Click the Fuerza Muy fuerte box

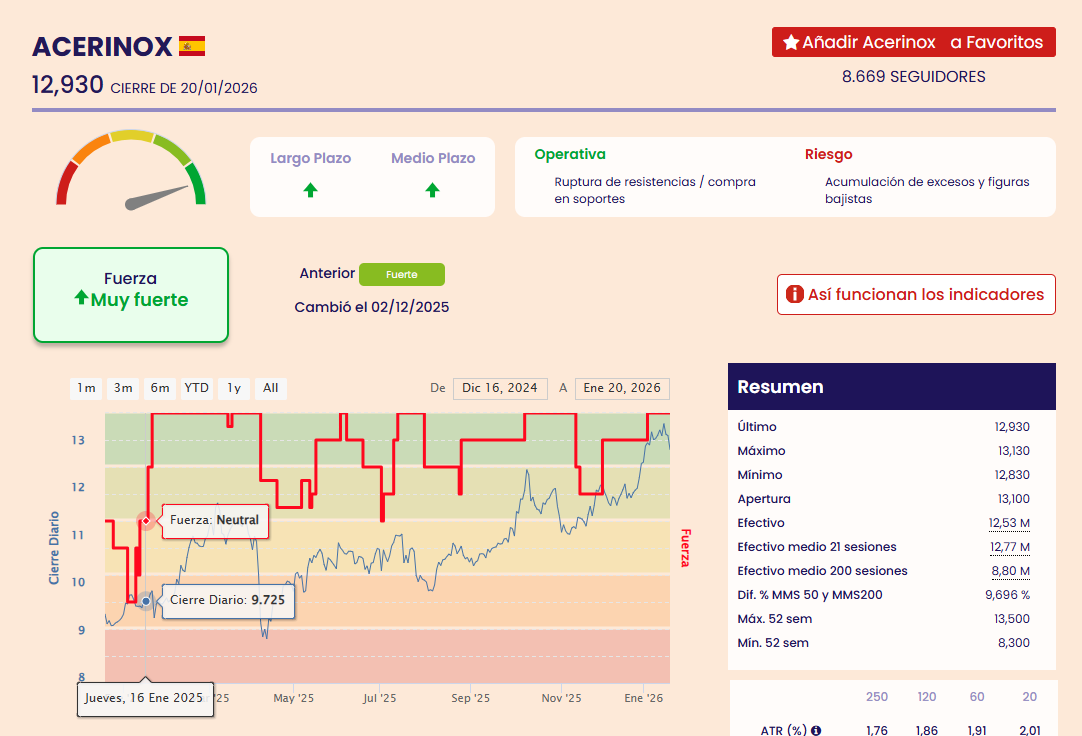[x=131, y=295]
